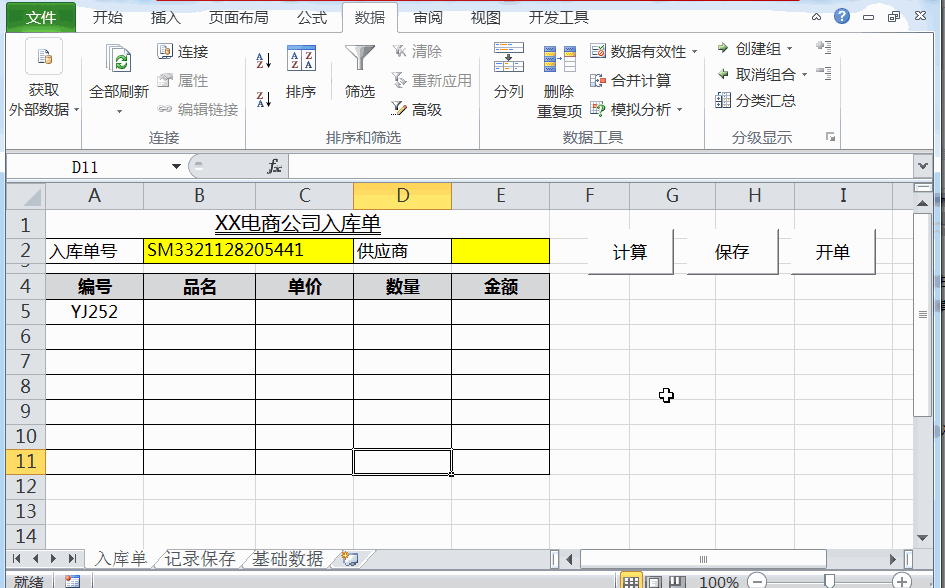Click Remove Duplicates (删除重复项) icon
This screenshot has height=588, width=945.
pyautogui.click(x=559, y=81)
